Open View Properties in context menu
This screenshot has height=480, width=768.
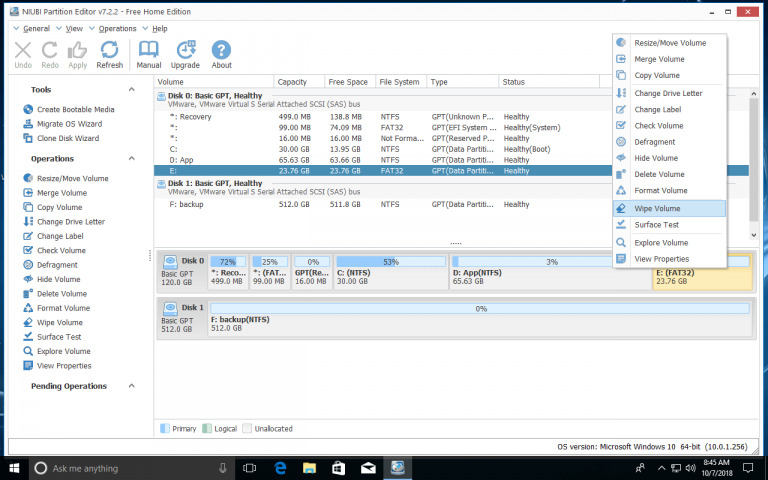[669, 259]
